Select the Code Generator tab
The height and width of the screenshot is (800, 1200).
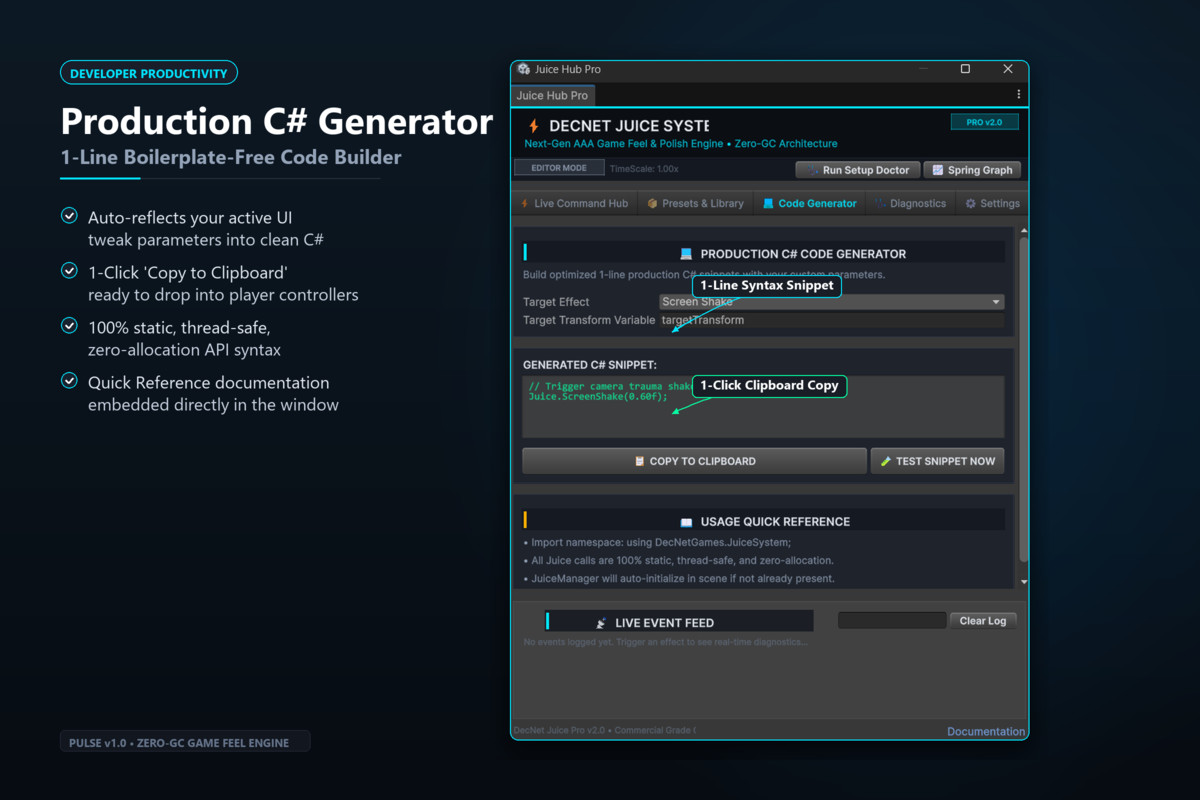(809, 203)
